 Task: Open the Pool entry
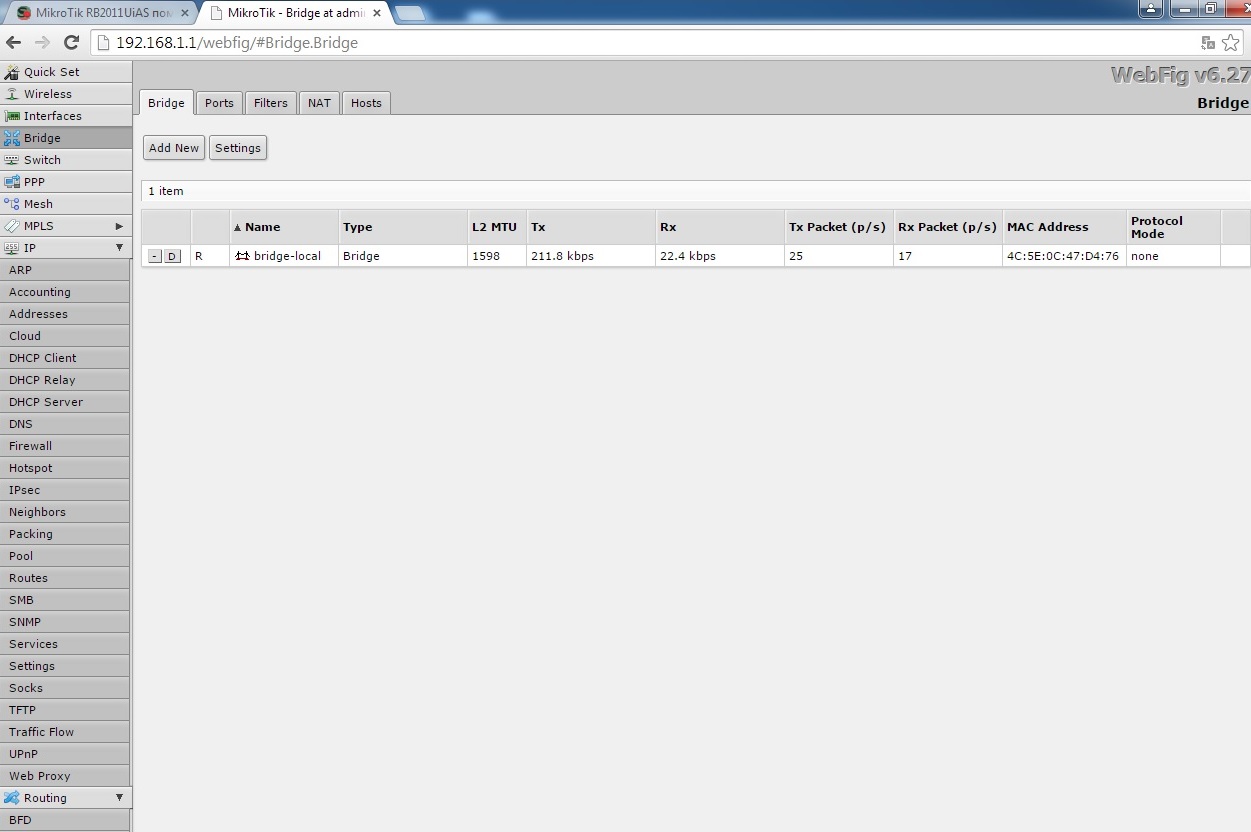pos(65,556)
